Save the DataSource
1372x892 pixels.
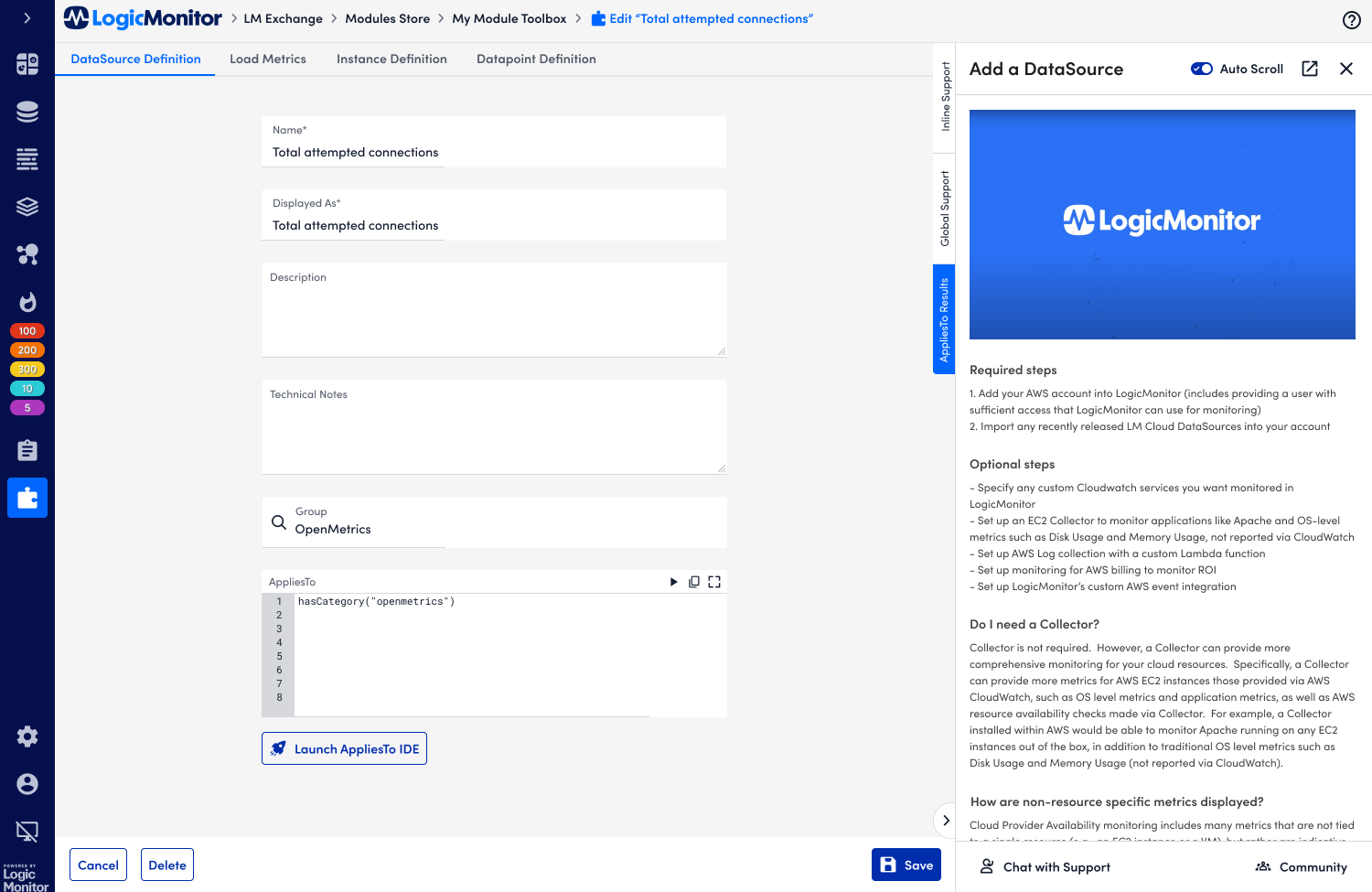click(x=906, y=865)
